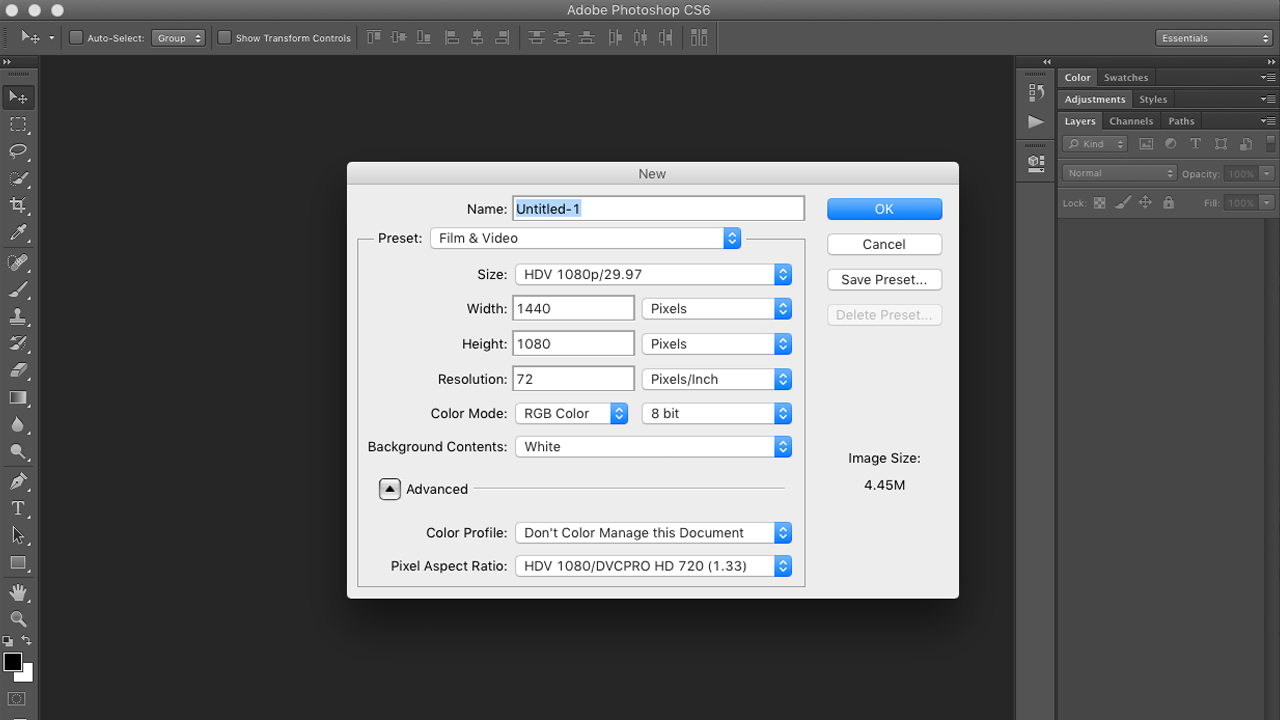Screen dimensions: 1280x720
Task: Select the Dodge tool
Action: point(18,452)
